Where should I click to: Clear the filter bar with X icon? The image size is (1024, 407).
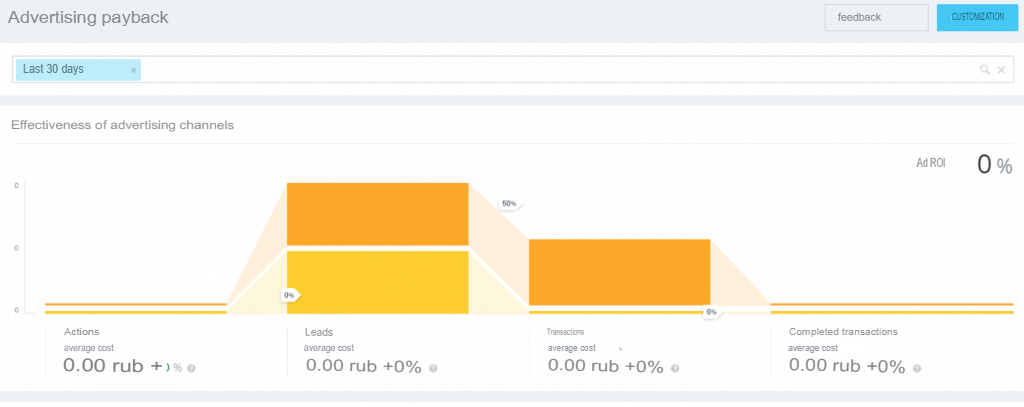pyautogui.click(x=1001, y=70)
